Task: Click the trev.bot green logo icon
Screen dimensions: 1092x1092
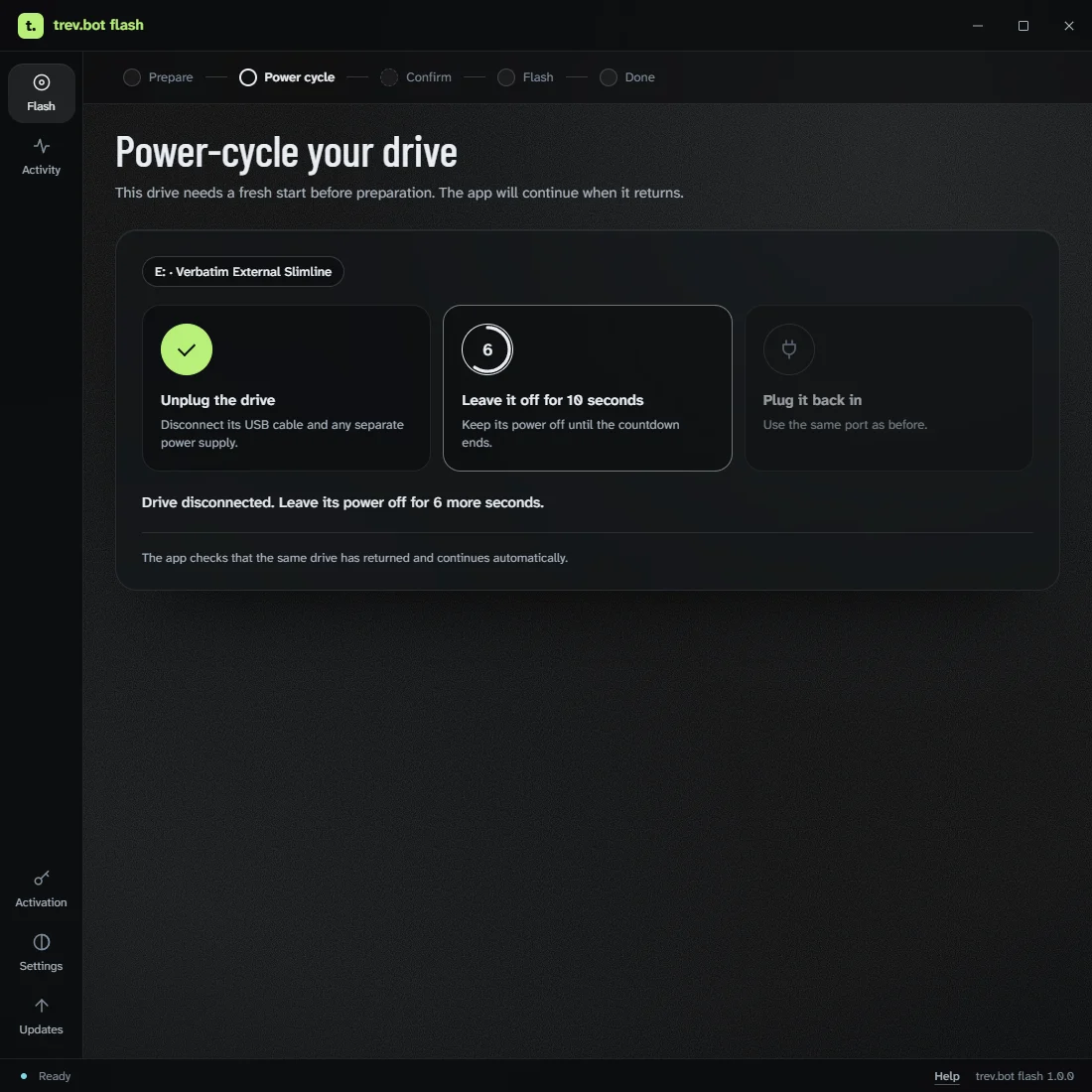Action: pyautogui.click(x=30, y=26)
